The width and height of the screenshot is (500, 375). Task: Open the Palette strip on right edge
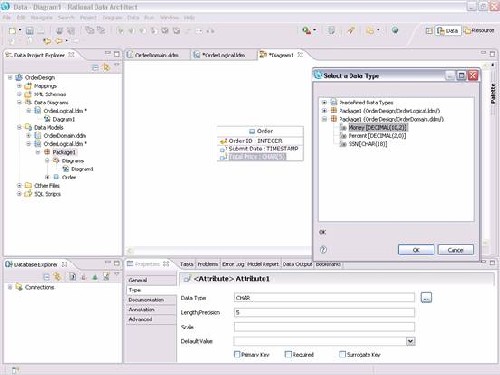point(493,94)
